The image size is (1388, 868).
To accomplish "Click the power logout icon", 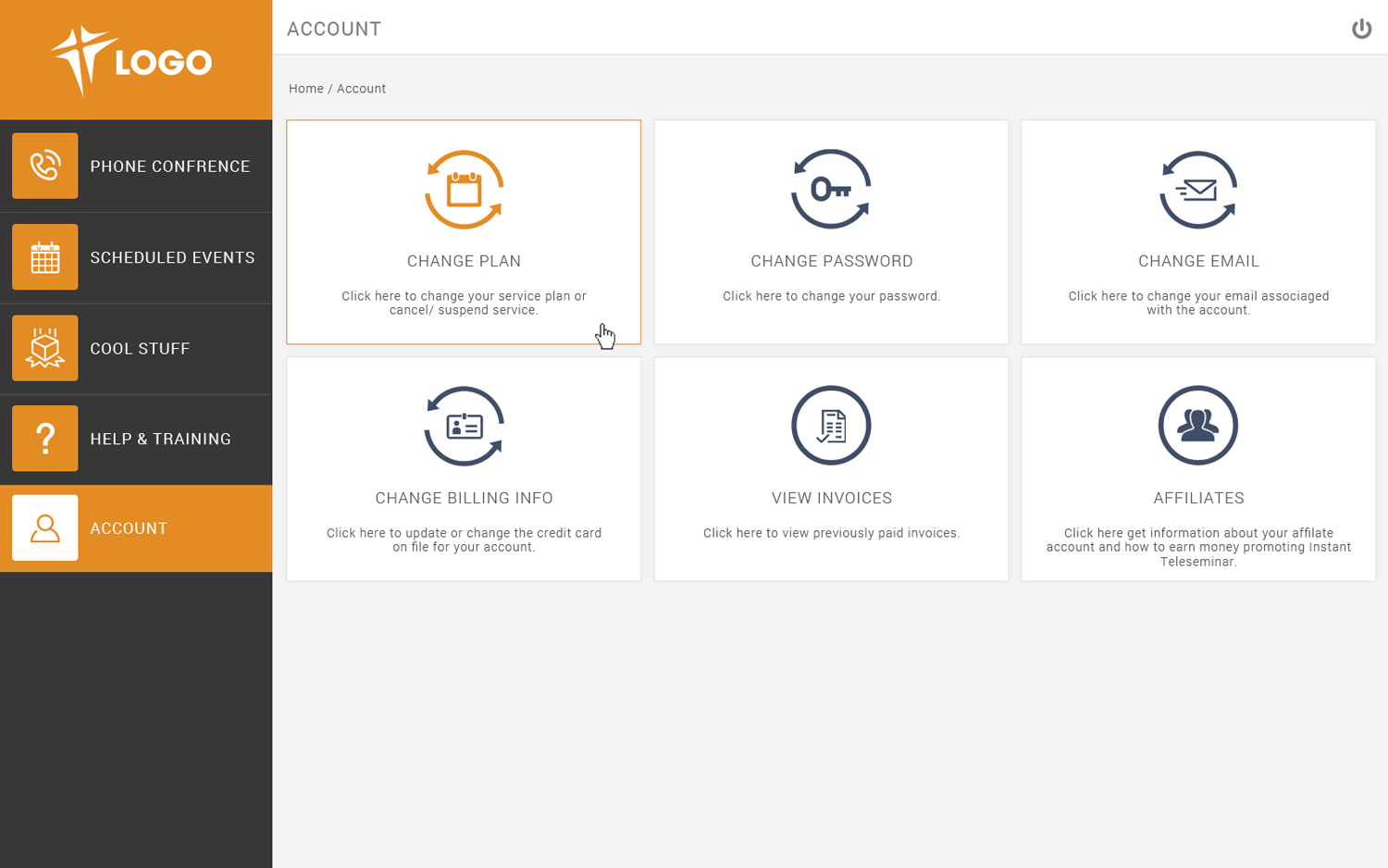I will [1361, 29].
